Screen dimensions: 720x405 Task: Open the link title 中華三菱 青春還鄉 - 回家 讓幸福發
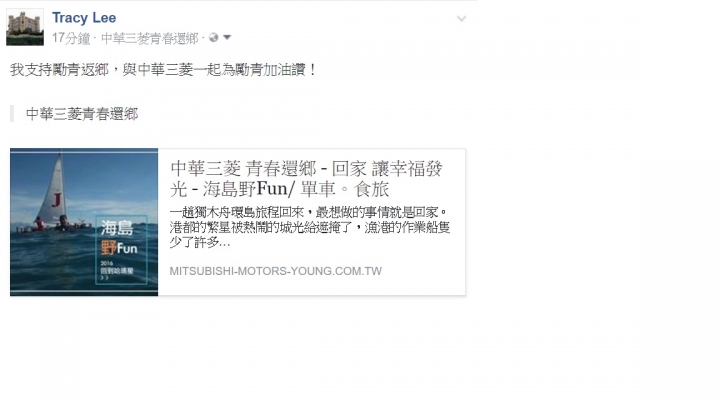click(306, 169)
